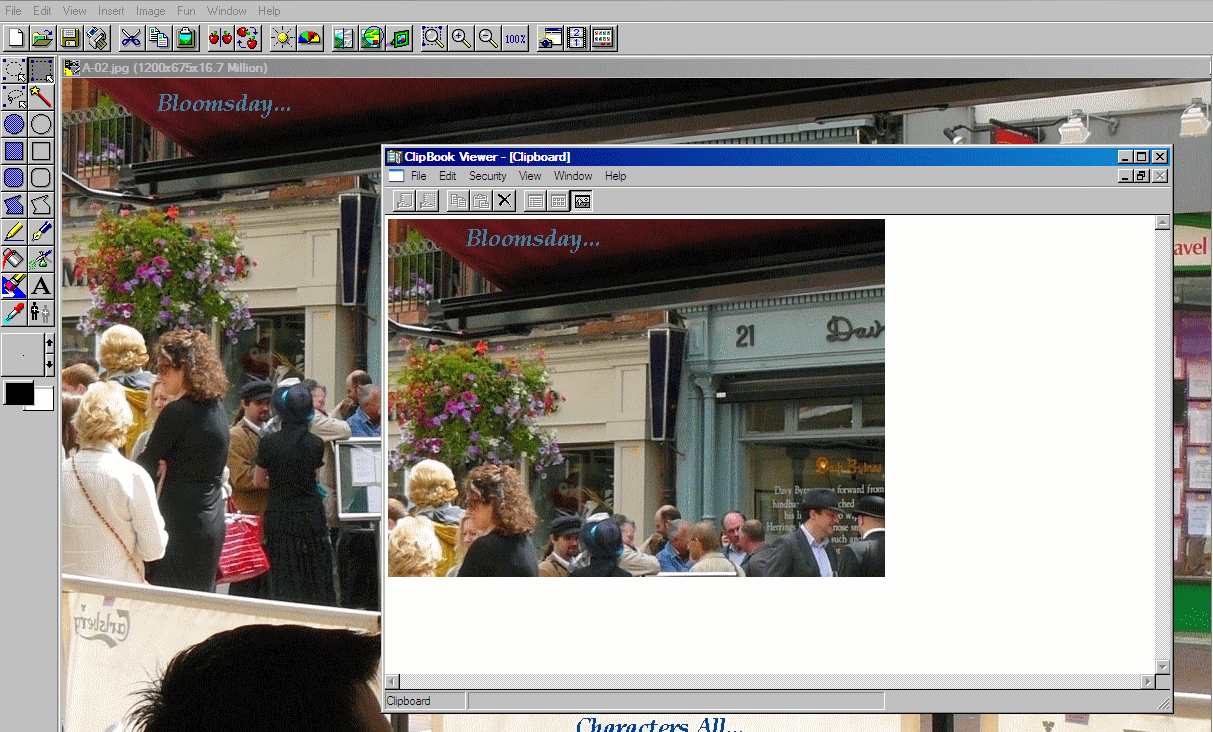Click the film strip numbered icon
This screenshot has height=732, width=1213.
[577, 38]
